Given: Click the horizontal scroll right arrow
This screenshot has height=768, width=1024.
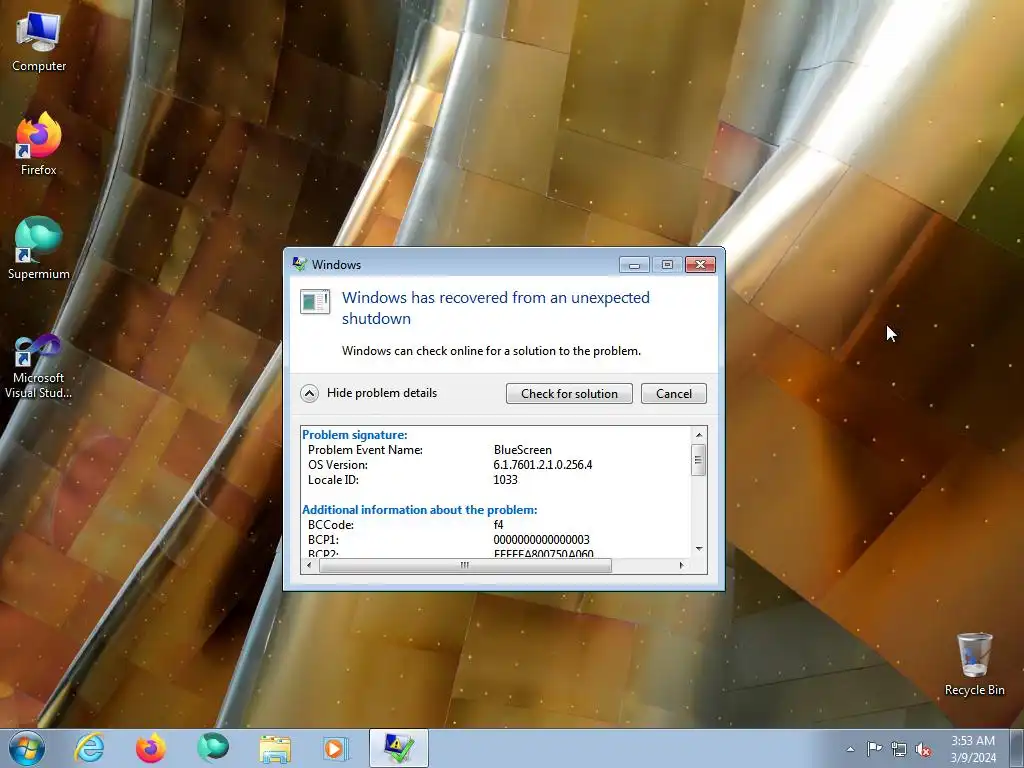Looking at the screenshot, I should point(682,566).
